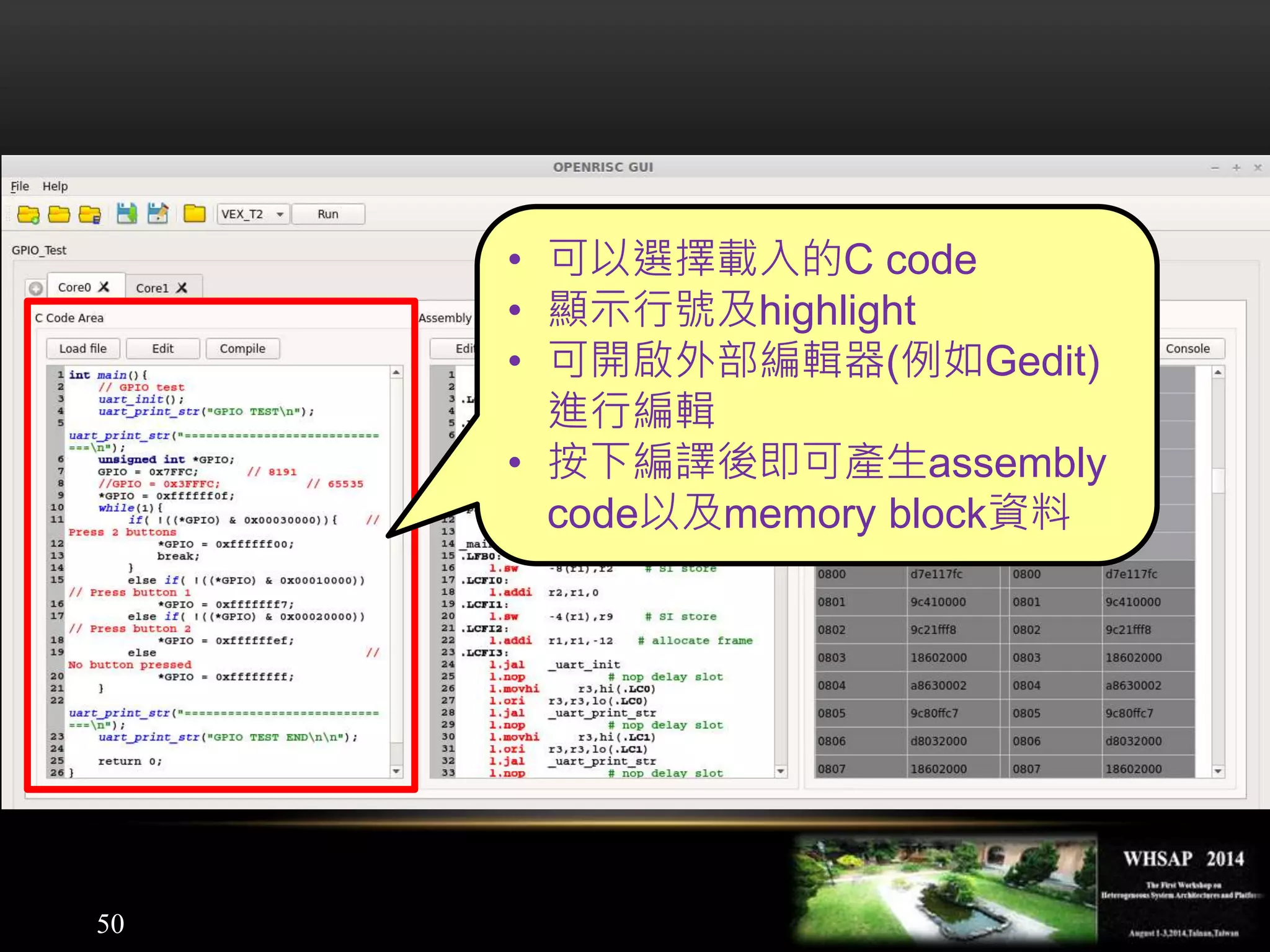Click right memory value cell 9c21fff8
The image size is (1270, 952).
point(1148,630)
